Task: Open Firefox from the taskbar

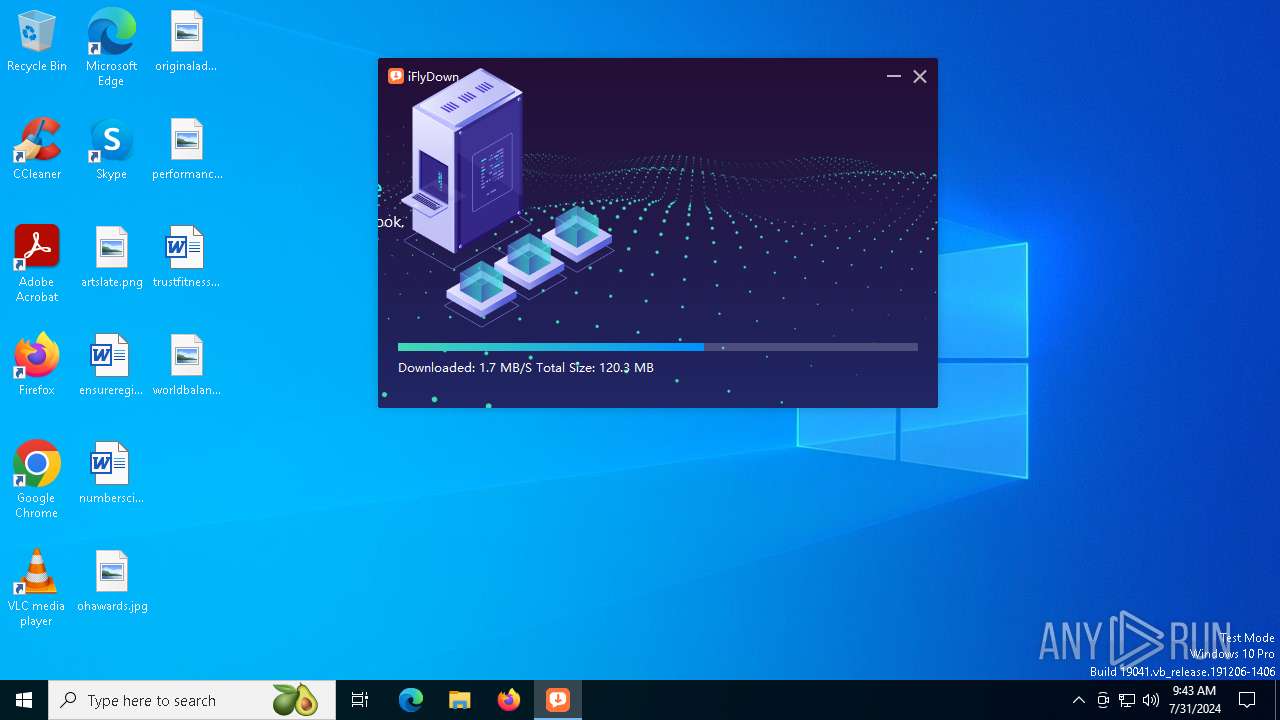Action: pyautogui.click(x=509, y=700)
